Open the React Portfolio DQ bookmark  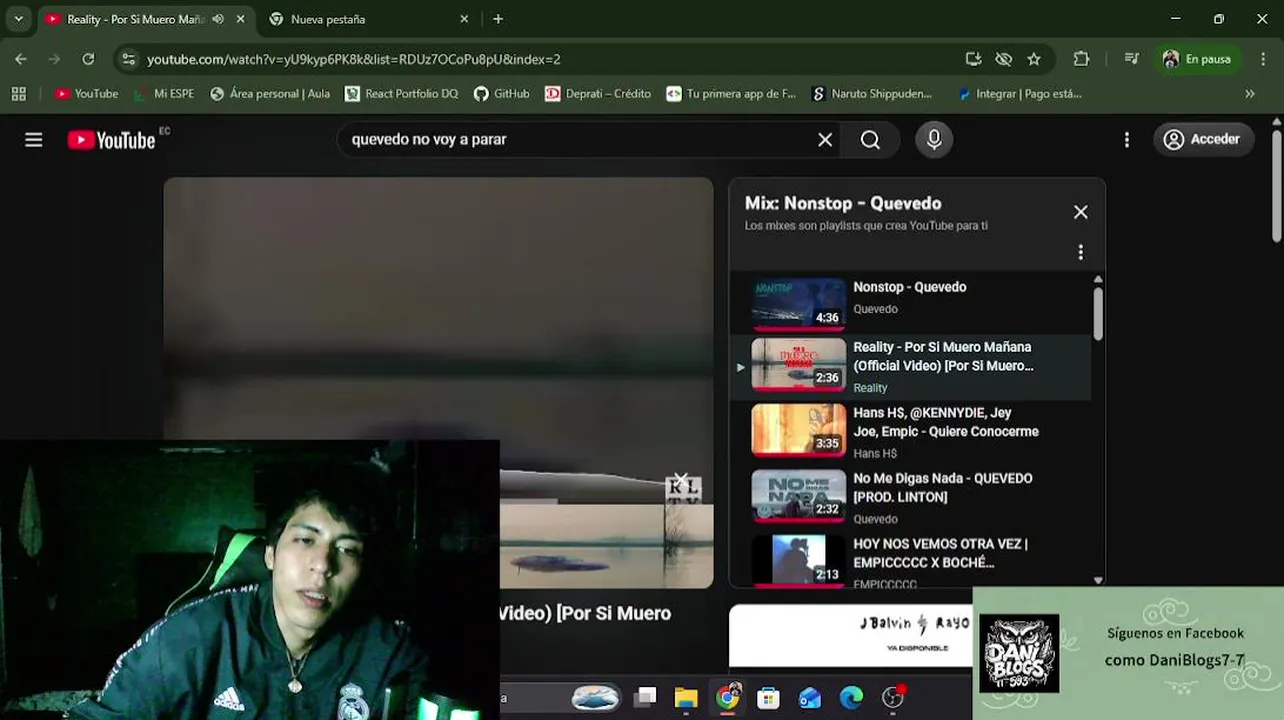401,94
